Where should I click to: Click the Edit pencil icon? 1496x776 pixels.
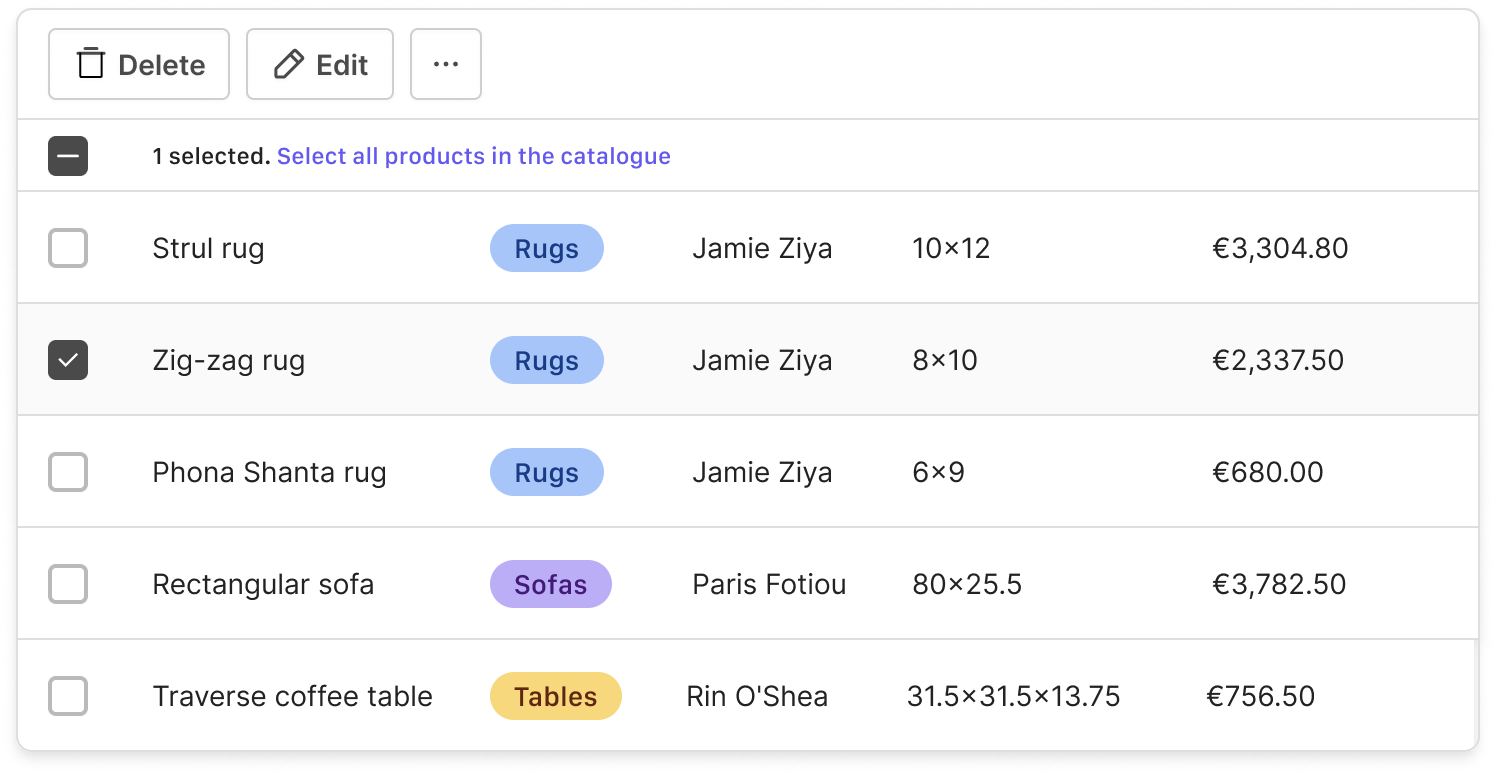tap(289, 65)
